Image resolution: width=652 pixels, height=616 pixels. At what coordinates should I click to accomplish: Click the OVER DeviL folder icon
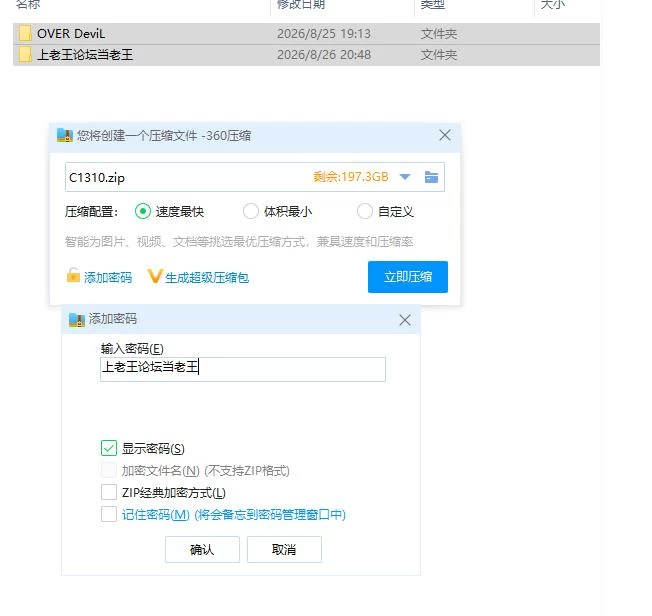click(x=25, y=33)
